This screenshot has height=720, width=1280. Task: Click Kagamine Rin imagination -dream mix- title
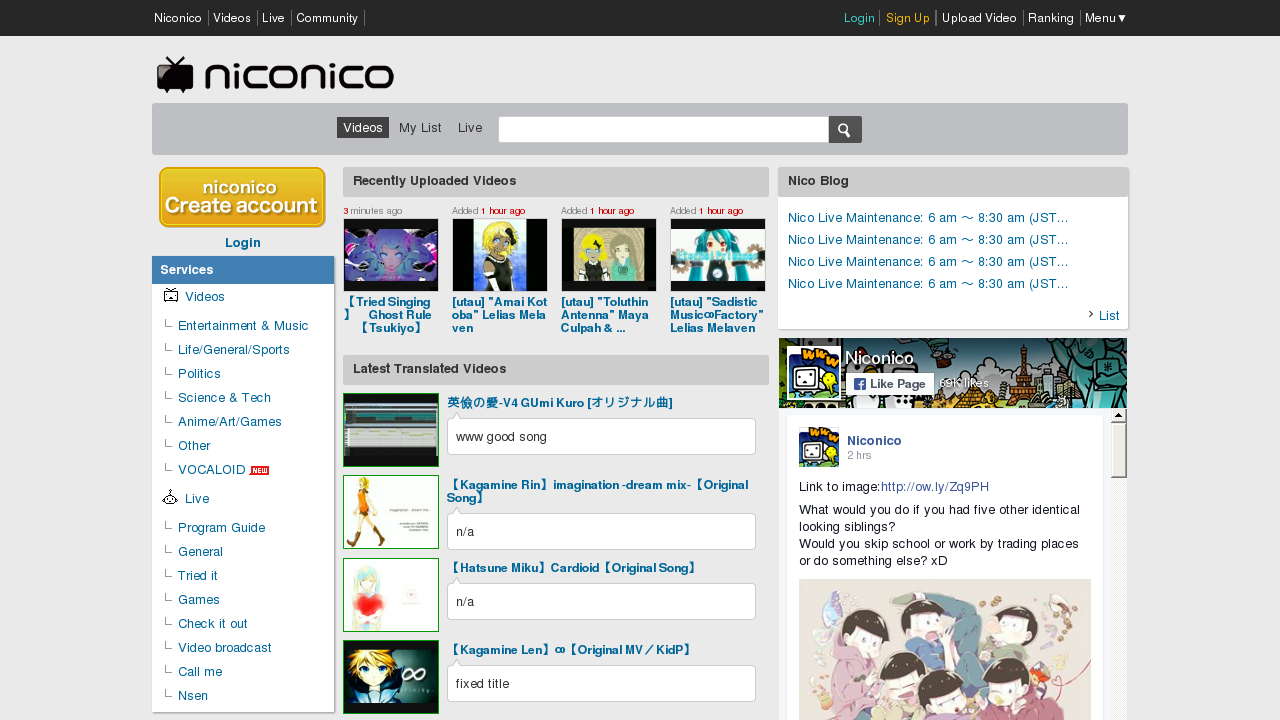click(x=598, y=491)
